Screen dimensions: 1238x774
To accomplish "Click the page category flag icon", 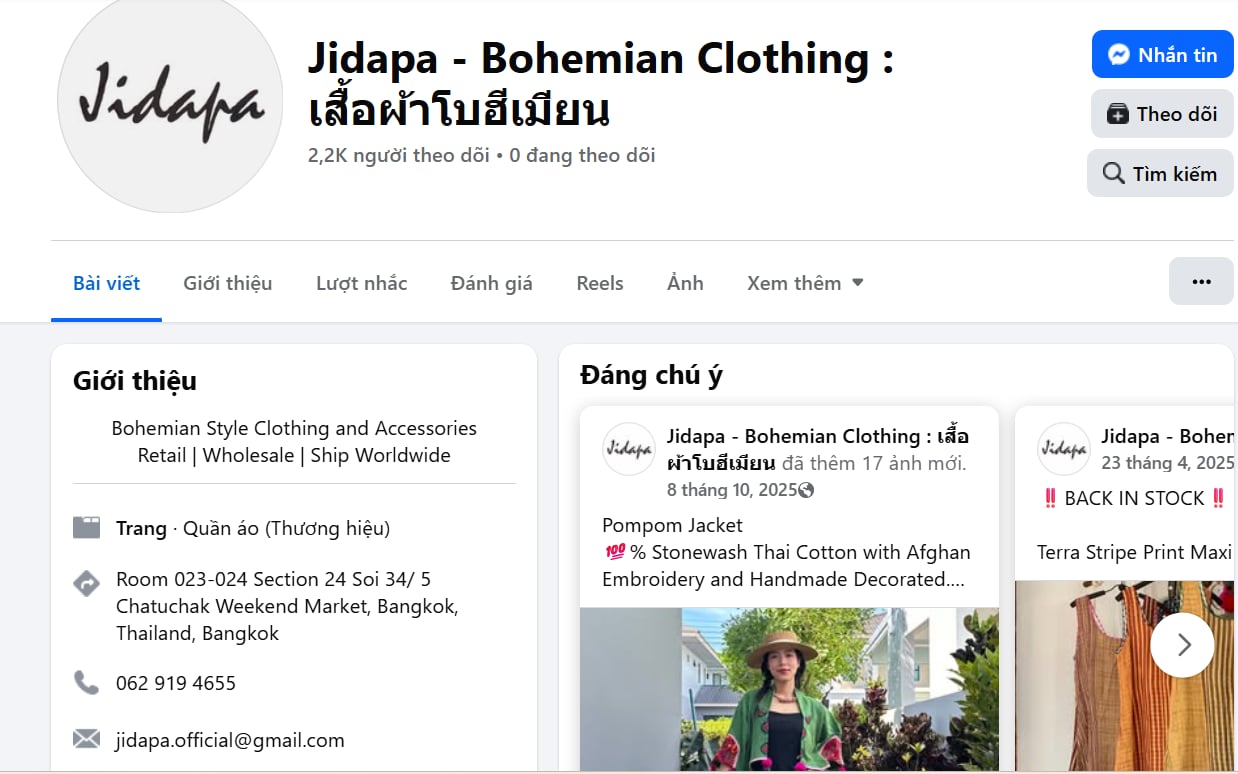I will point(87,528).
